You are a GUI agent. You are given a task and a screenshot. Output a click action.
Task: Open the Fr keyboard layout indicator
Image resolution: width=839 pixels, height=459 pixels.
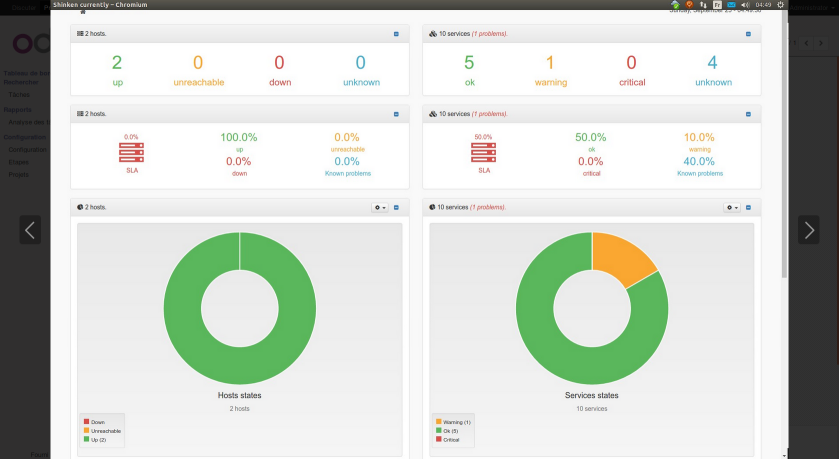(718, 5)
